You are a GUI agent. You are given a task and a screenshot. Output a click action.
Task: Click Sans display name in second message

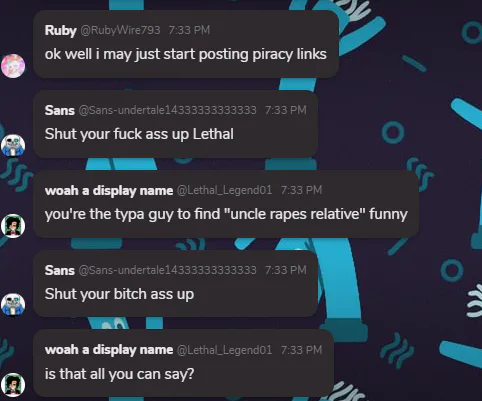pos(60,110)
